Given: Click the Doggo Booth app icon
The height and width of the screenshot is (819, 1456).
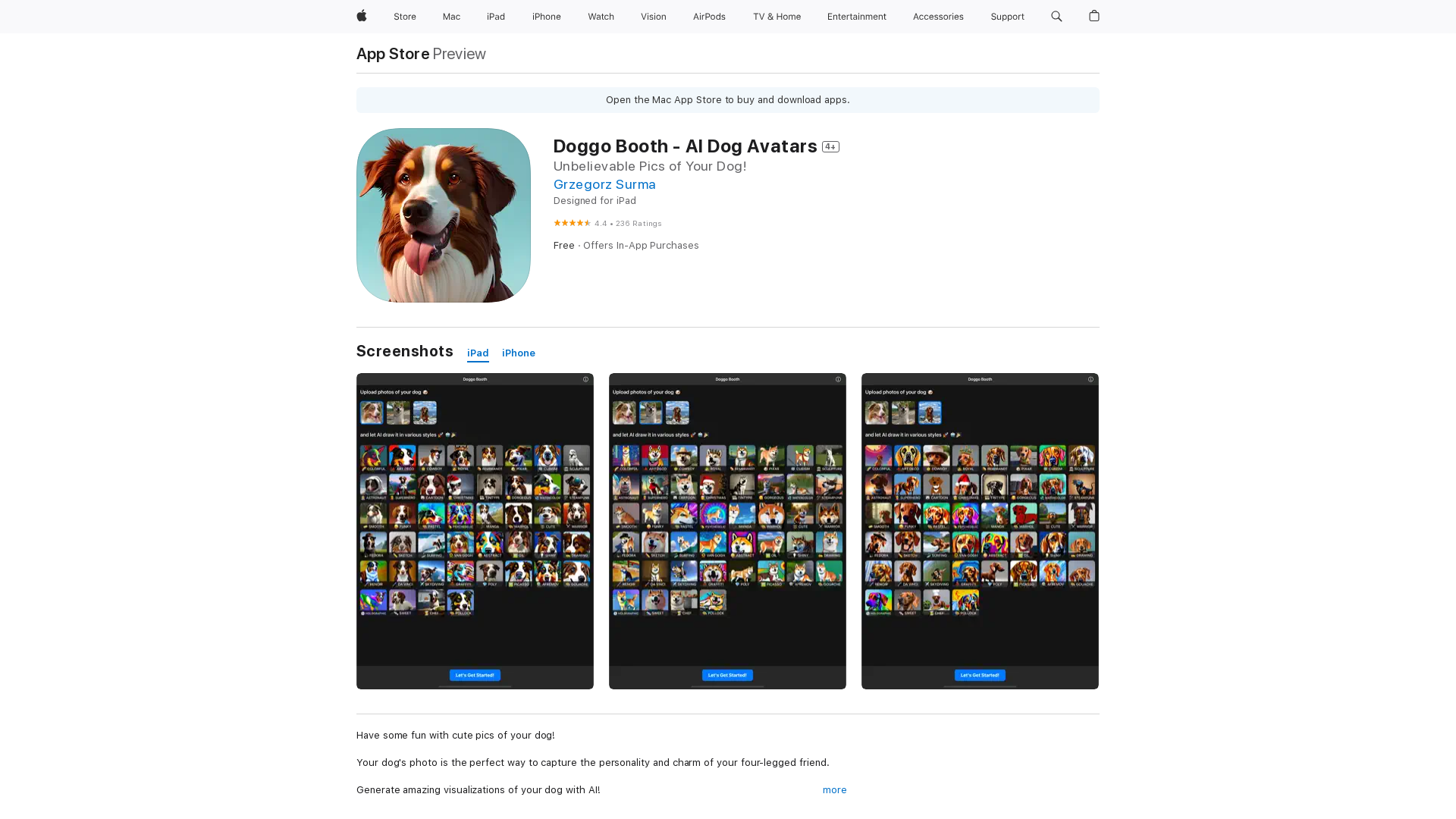Looking at the screenshot, I should click(x=444, y=215).
